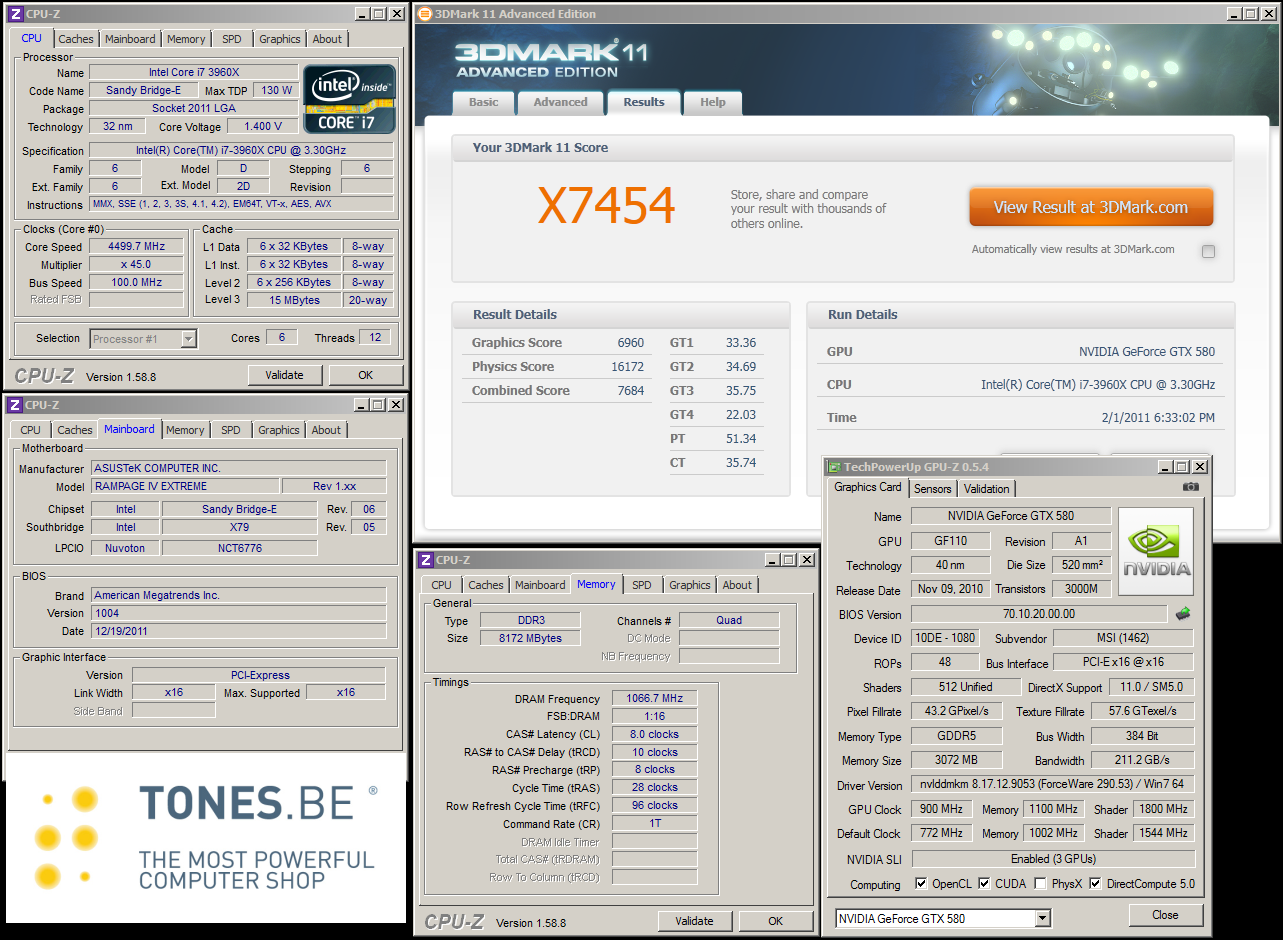Click the Bandwidth value 211.2 GB/s
This screenshot has width=1283, height=940.
click(1143, 761)
